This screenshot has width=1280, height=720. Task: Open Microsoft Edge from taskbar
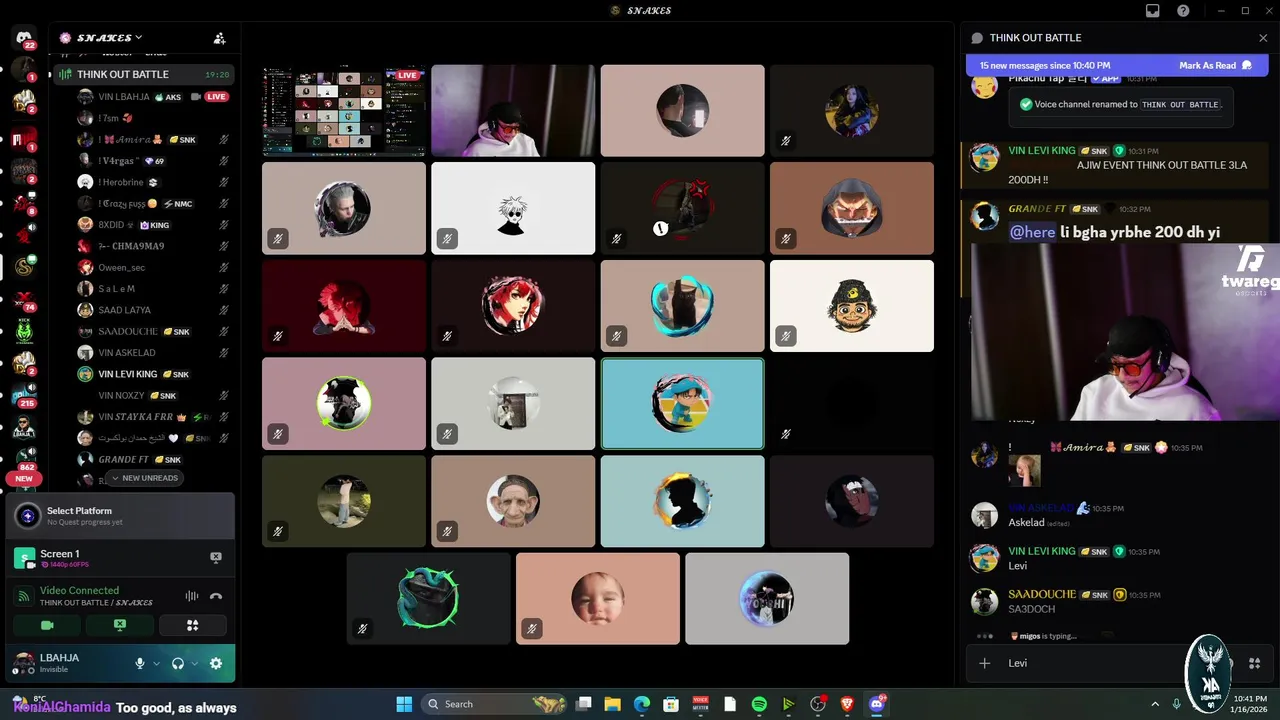pyautogui.click(x=642, y=704)
